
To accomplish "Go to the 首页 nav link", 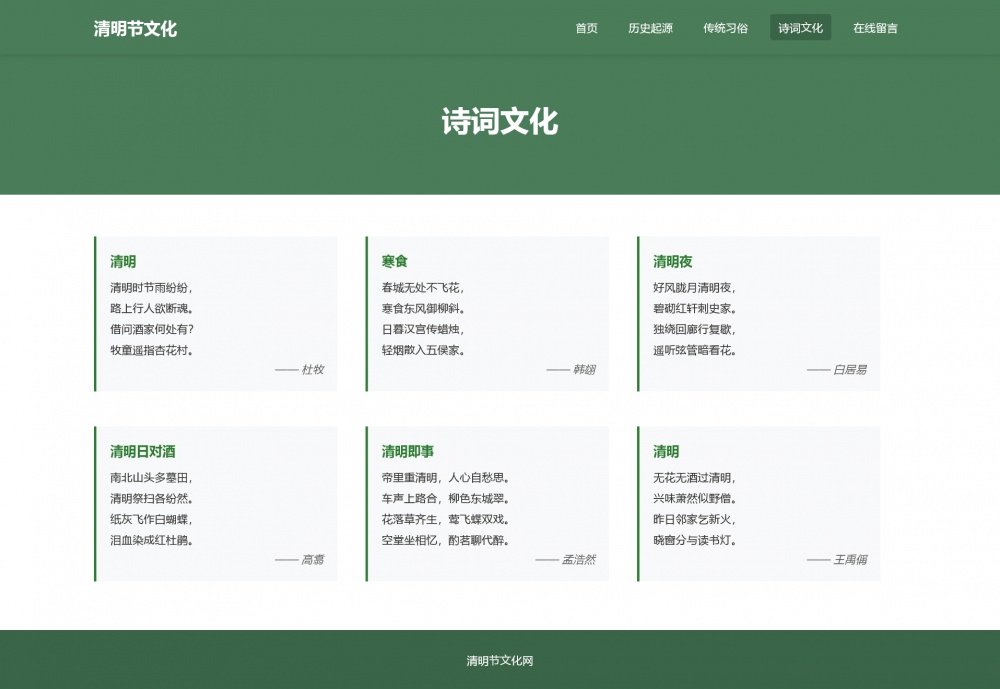I will point(586,28).
